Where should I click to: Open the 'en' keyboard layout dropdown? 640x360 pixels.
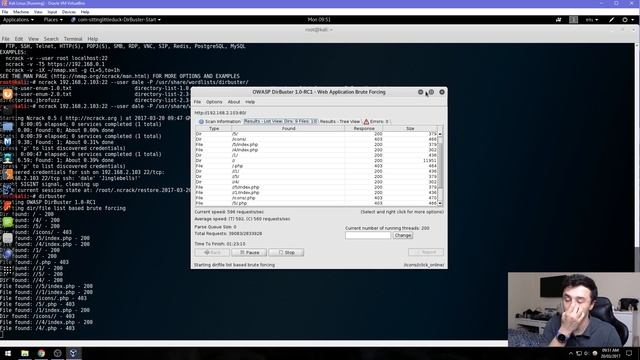(591, 20)
